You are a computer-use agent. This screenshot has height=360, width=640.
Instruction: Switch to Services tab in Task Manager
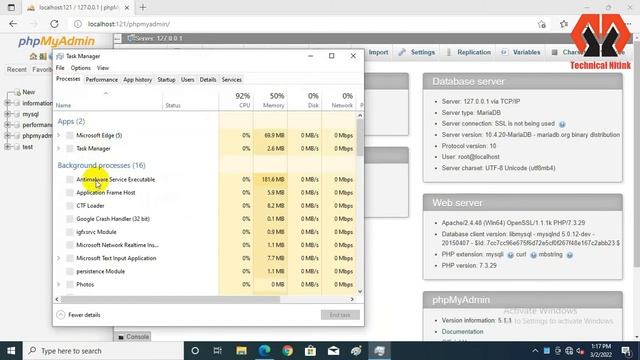tap(231, 80)
